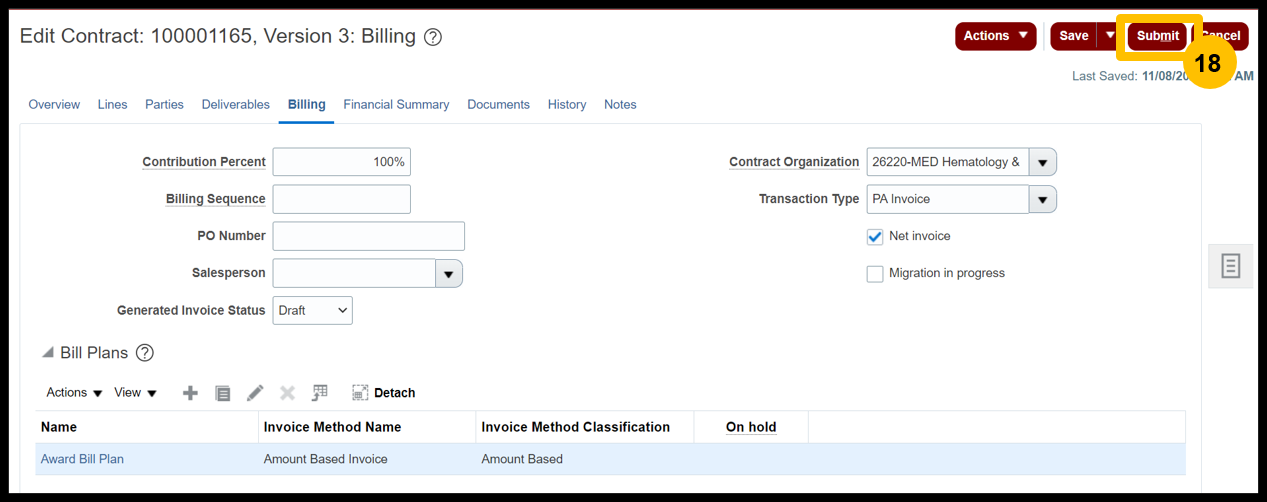Switch to the History tab
The image size is (1267, 502).
pyautogui.click(x=567, y=105)
